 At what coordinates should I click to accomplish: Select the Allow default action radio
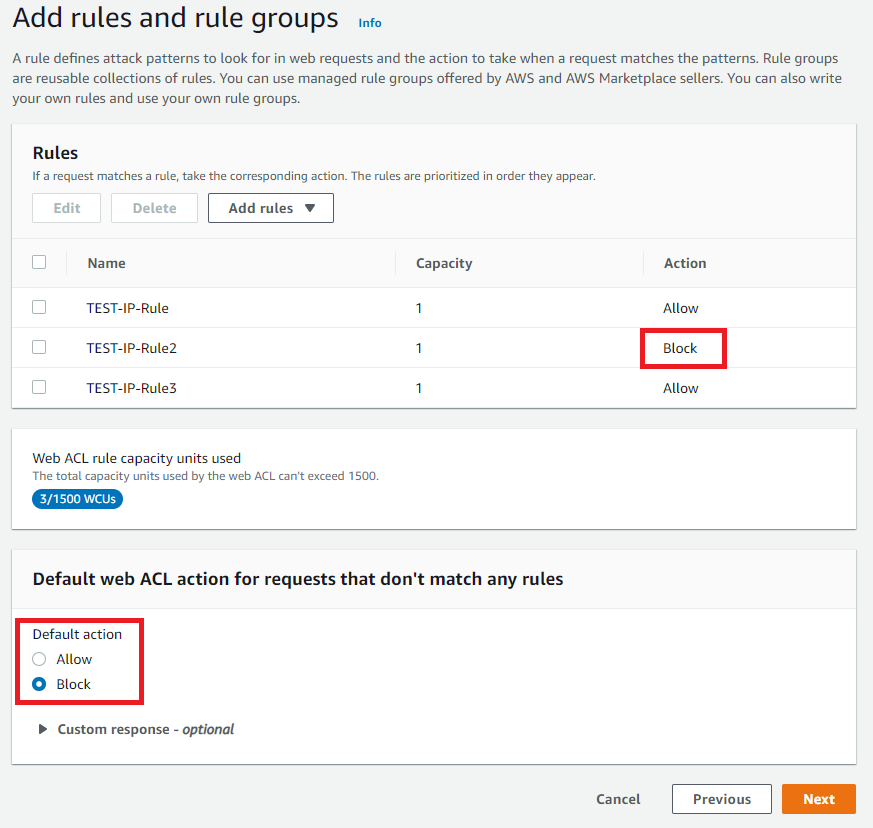point(39,659)
